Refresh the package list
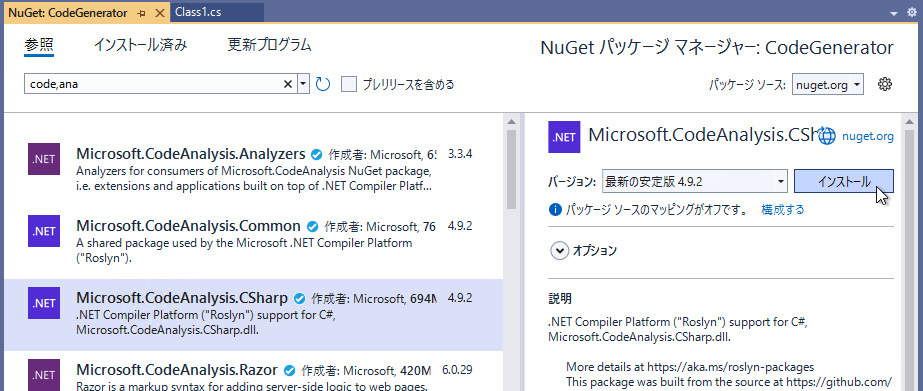Screen dimensions: 923x391 (x=323, y=84)
